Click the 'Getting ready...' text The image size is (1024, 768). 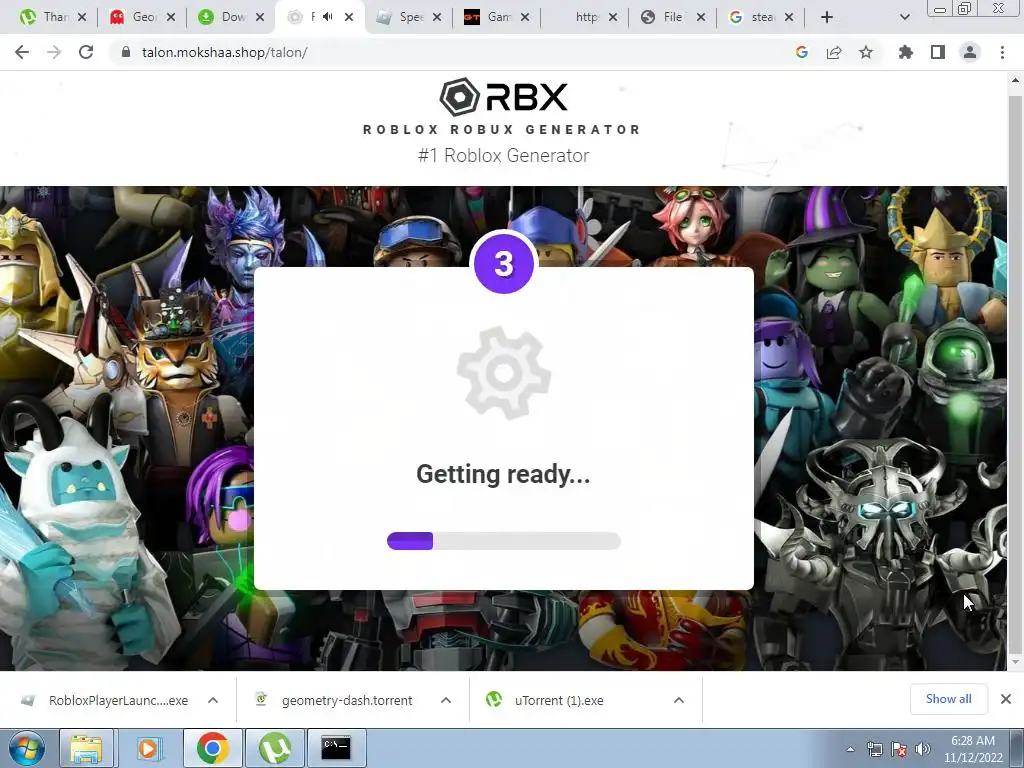tap(503, 474)
